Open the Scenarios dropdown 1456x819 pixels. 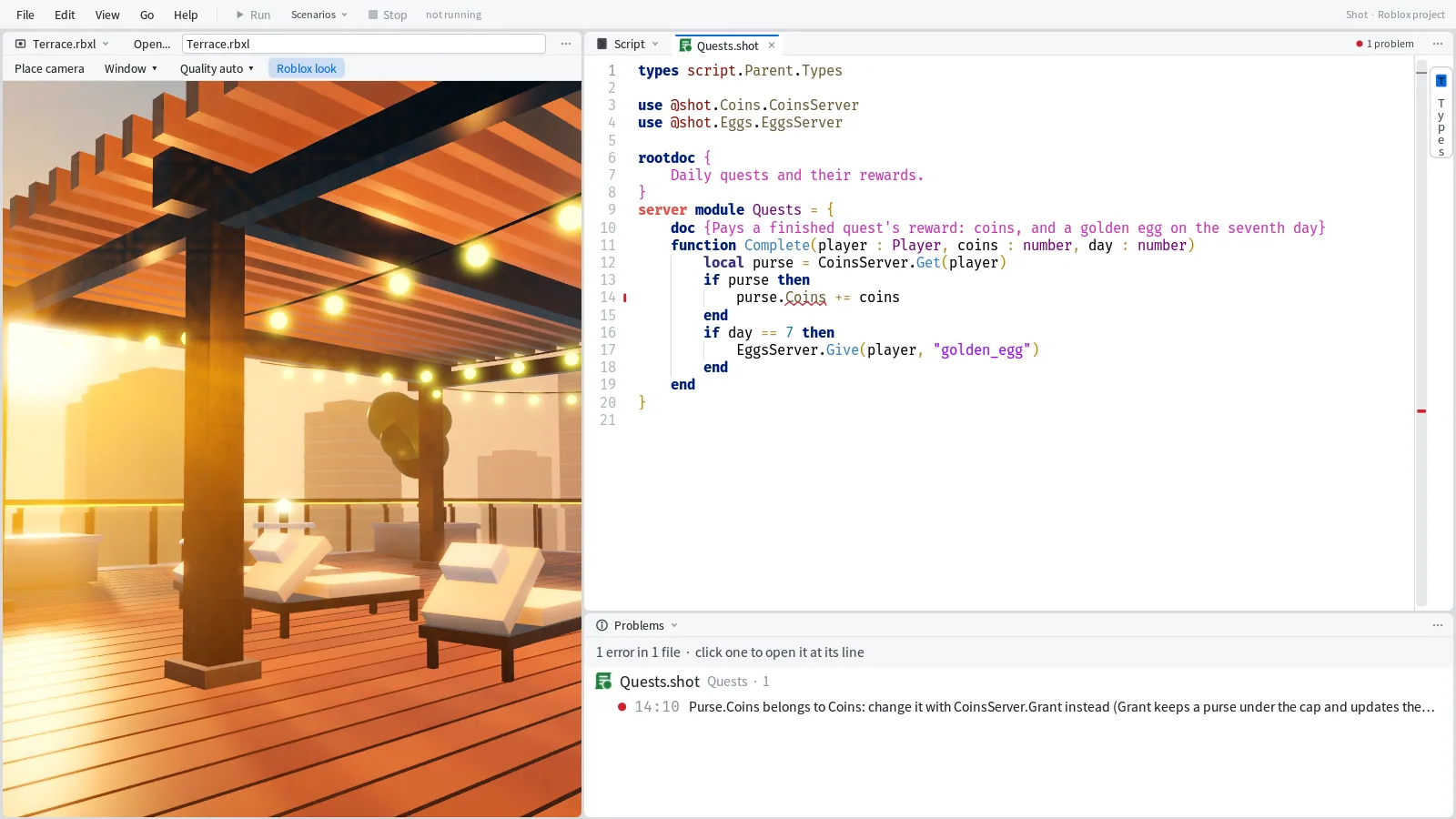point(319,15)
